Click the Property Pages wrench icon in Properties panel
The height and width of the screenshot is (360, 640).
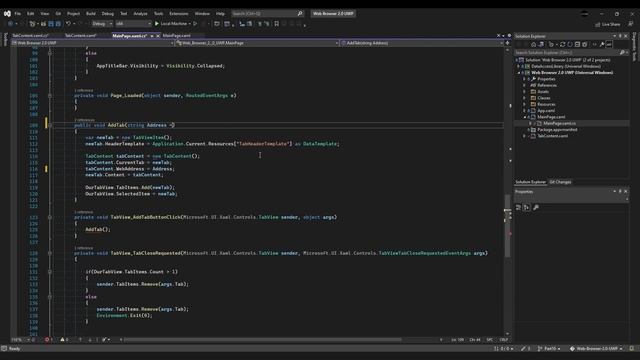click(x=536, y=208)
